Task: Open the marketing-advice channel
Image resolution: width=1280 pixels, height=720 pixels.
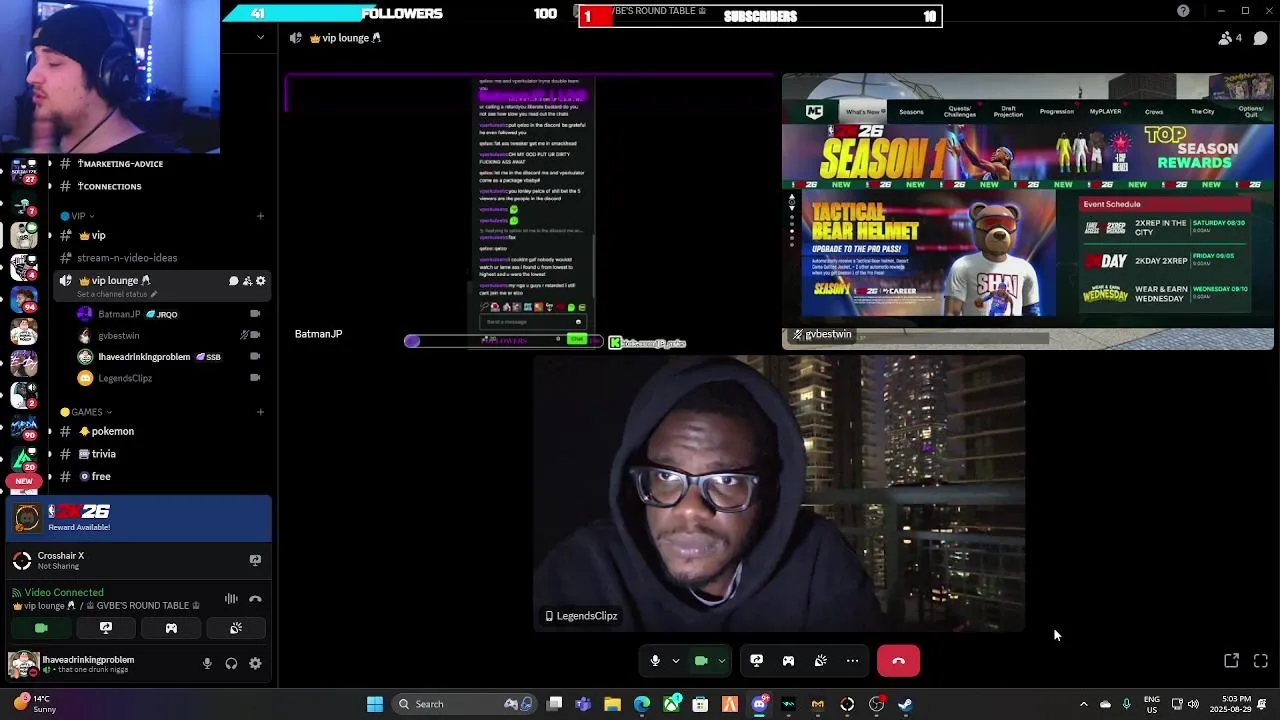Action: coord(160,164)
